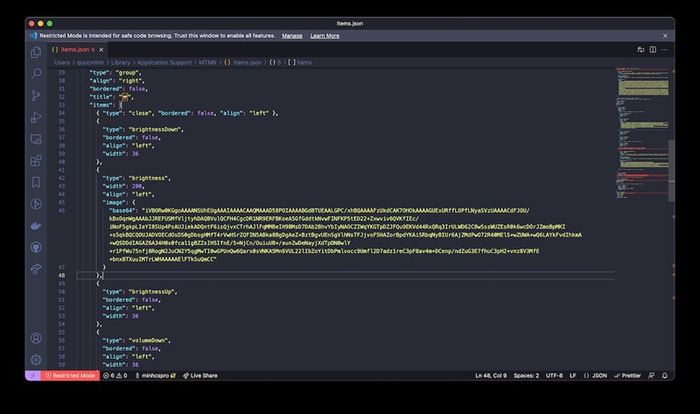The image size is (700, 414).
Task: Click the "right" align value on line 30
Action: click(x=130, y=81)
